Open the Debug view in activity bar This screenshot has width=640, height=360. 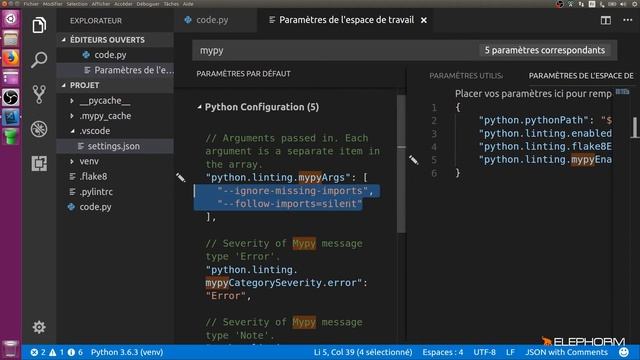pyautogui.click(x=39, y=129)
